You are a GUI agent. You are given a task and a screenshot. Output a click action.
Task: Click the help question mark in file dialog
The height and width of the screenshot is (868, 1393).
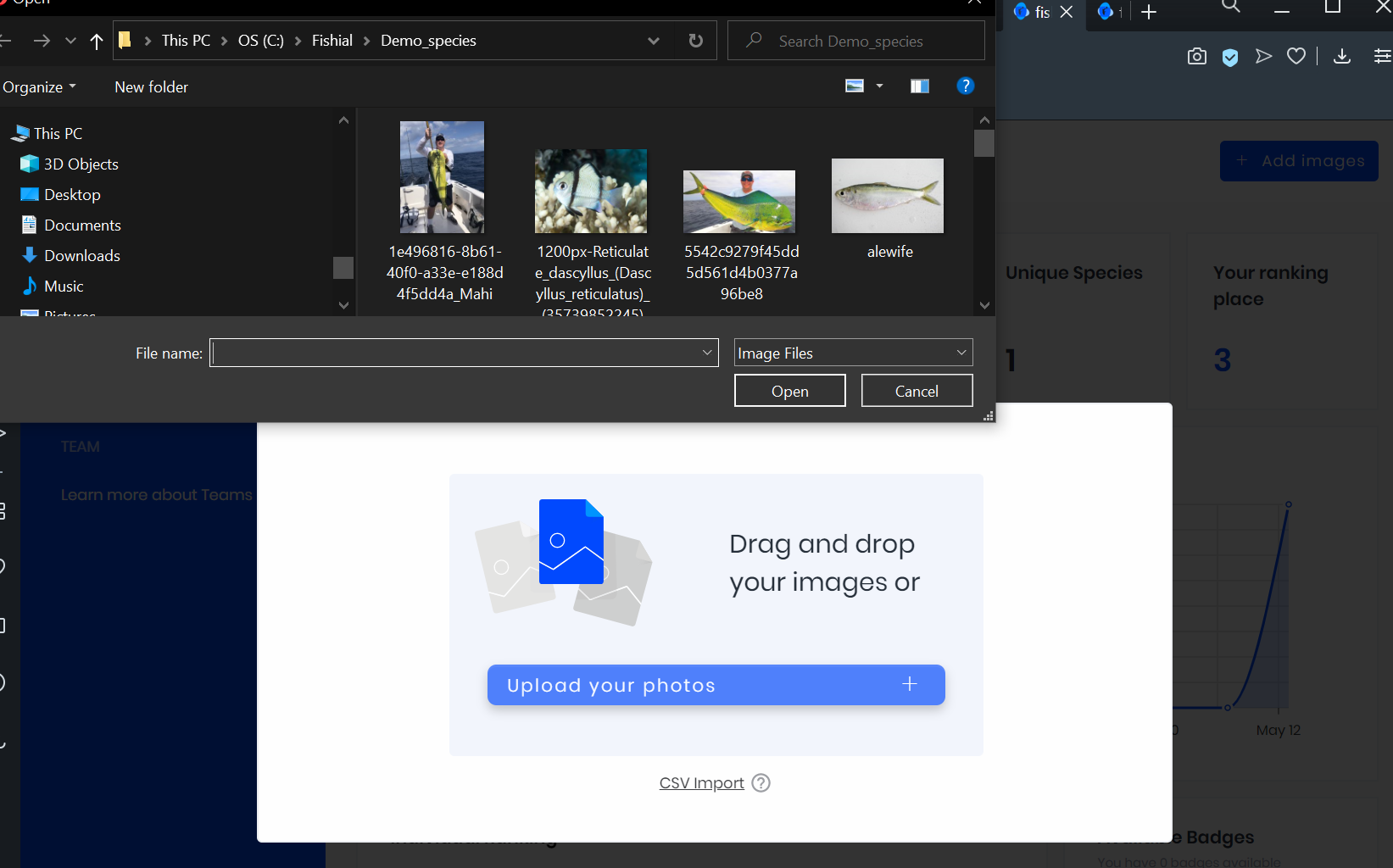tap(965, 86)
